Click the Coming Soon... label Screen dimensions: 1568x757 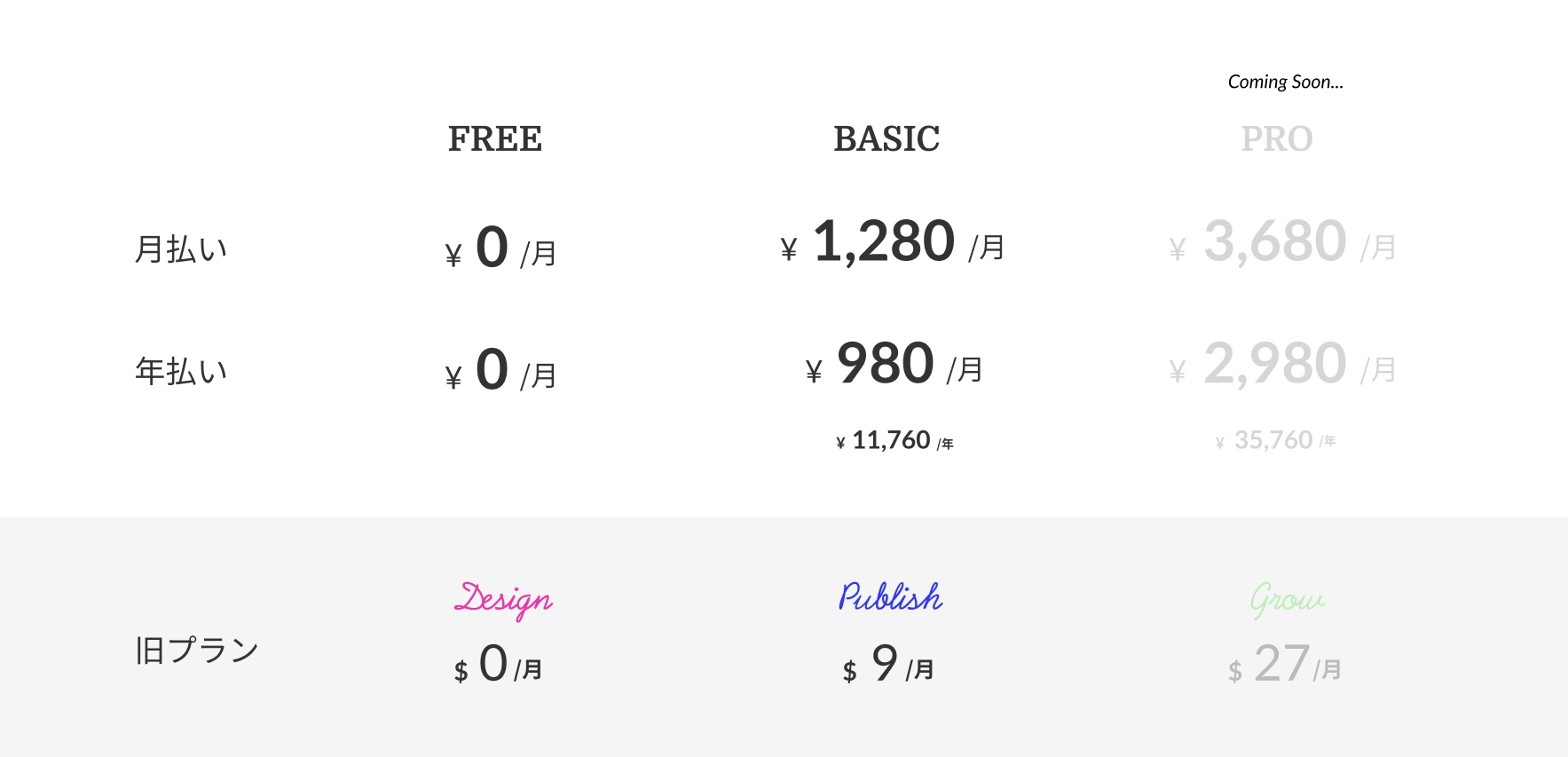tap(1285, 83)
